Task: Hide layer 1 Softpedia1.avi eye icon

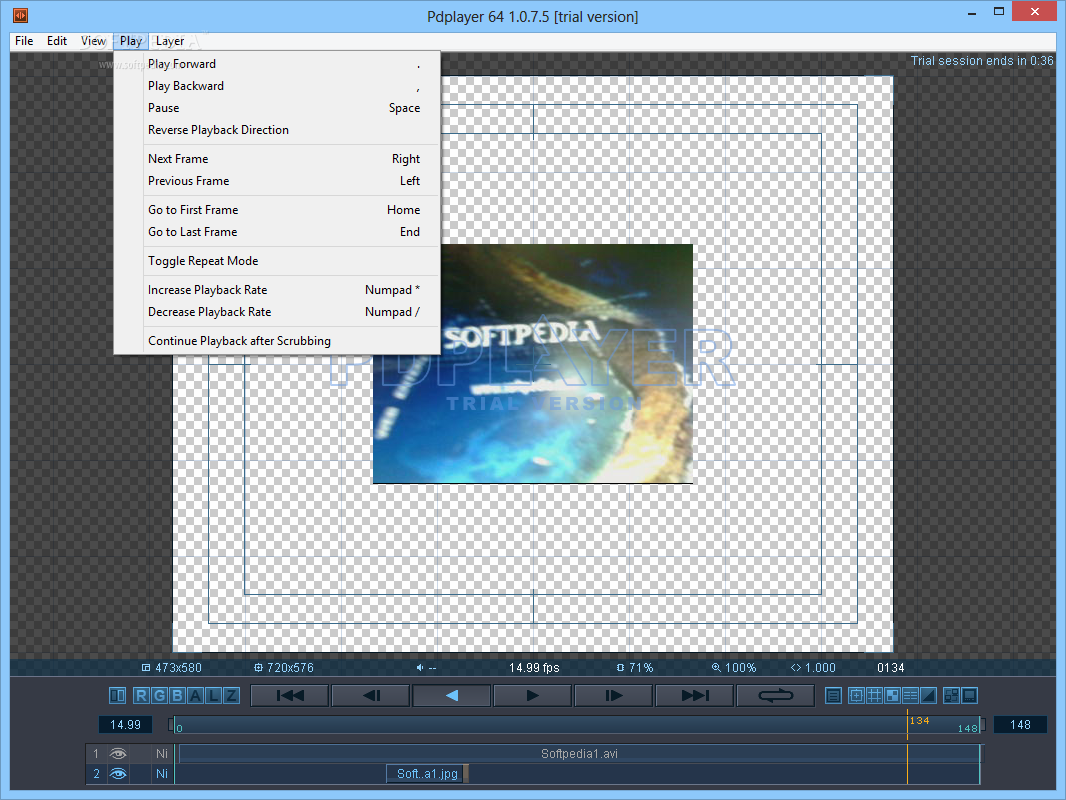Action: pos(118,753)
